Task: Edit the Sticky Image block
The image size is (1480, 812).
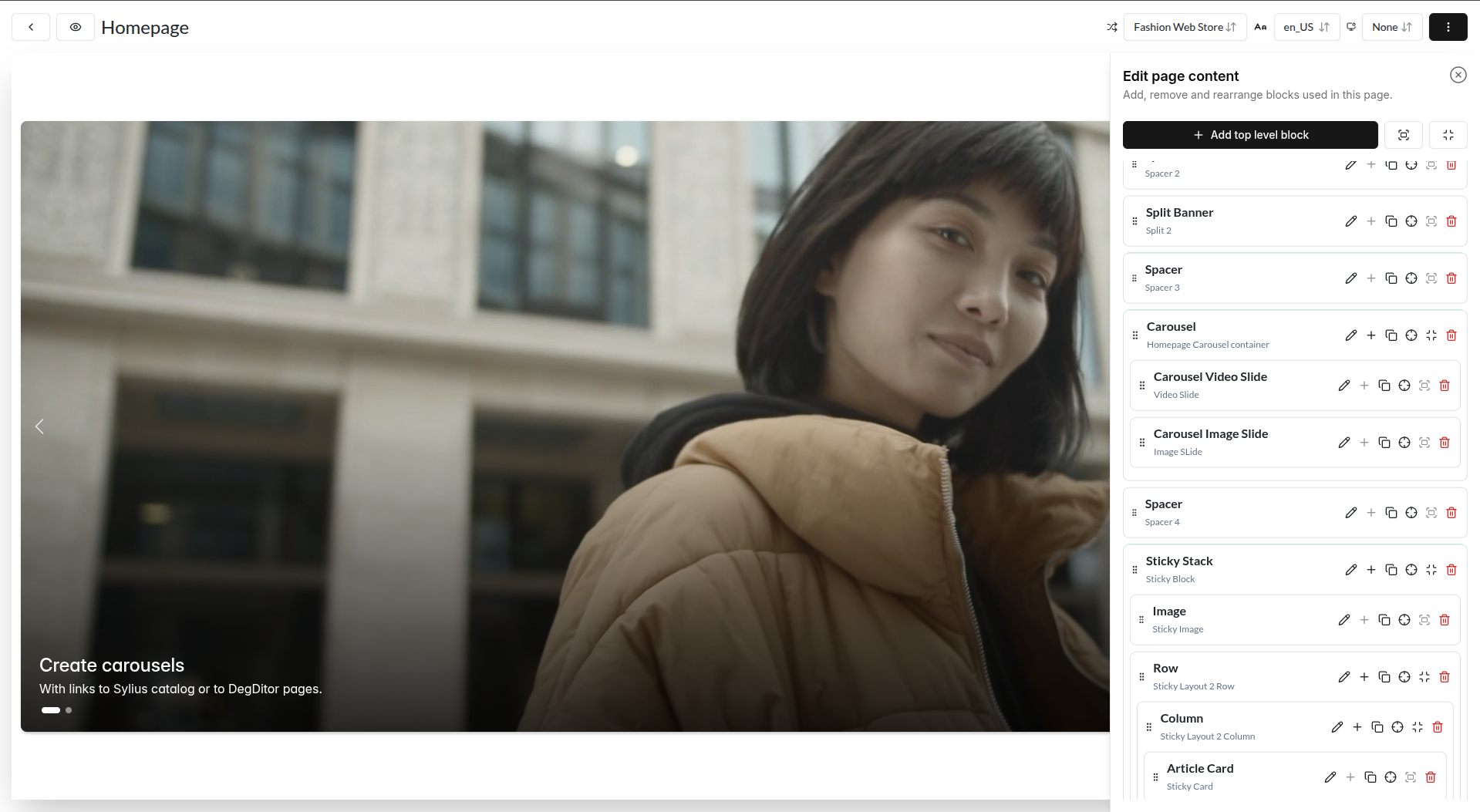Action: pyautogui.click(x=1344, y=620)
